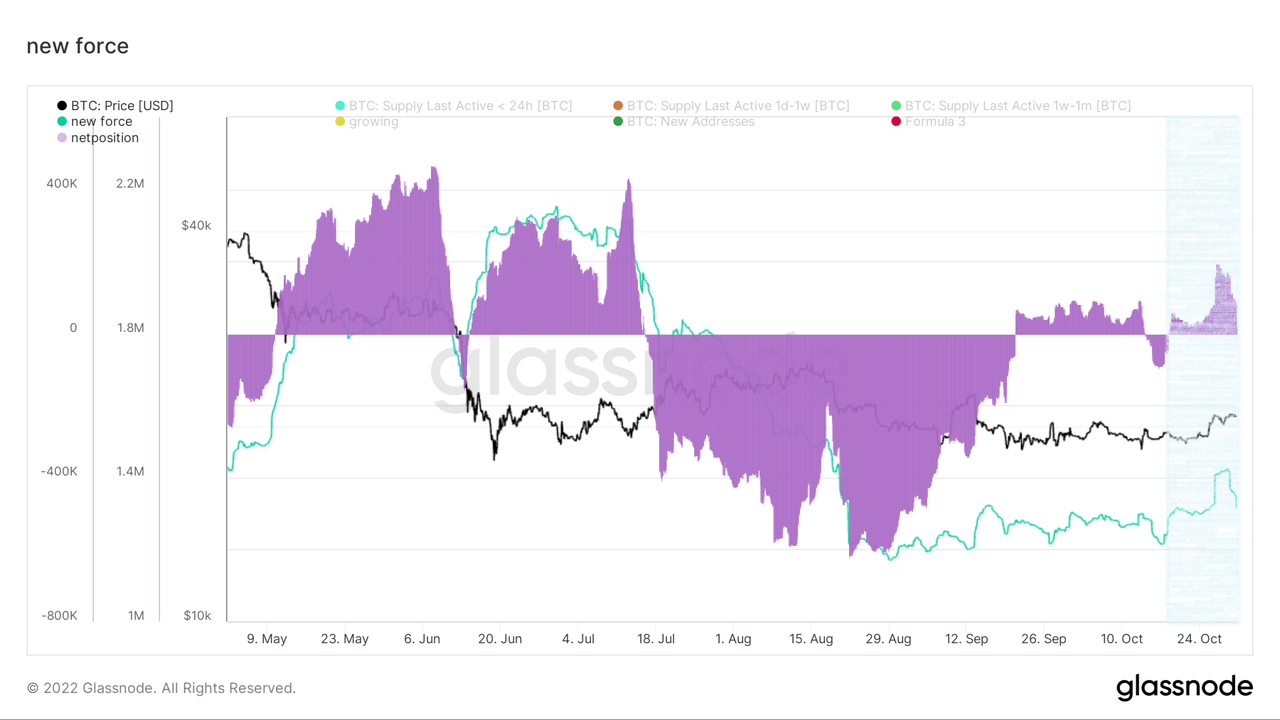Click the $40k price axis label
1280x720 pixels.
pos(196,226)
